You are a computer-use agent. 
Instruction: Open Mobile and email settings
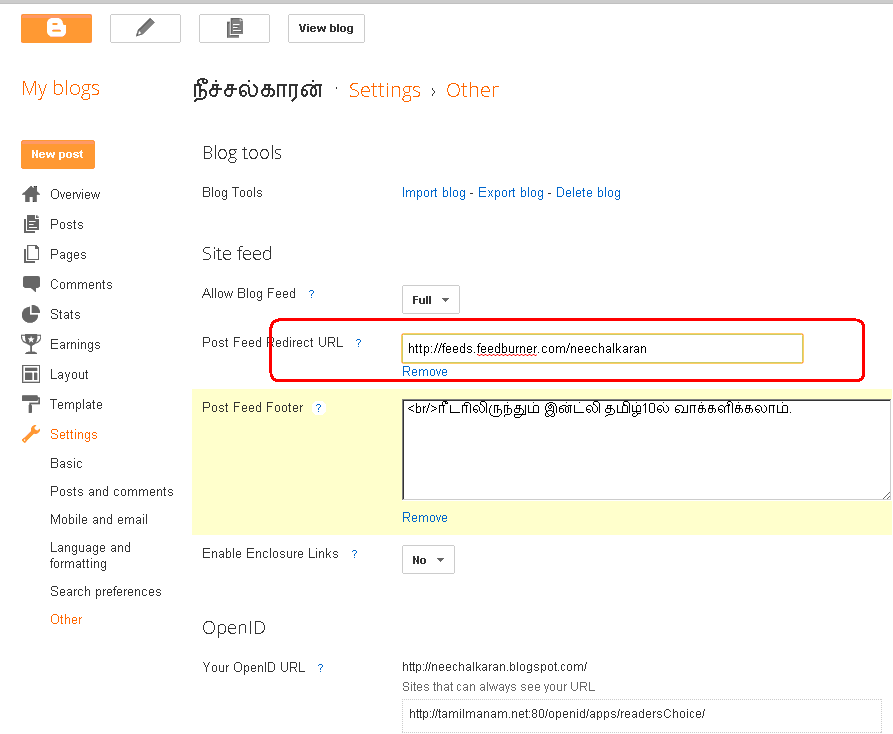pyautogui.click(x=99, y=519)
